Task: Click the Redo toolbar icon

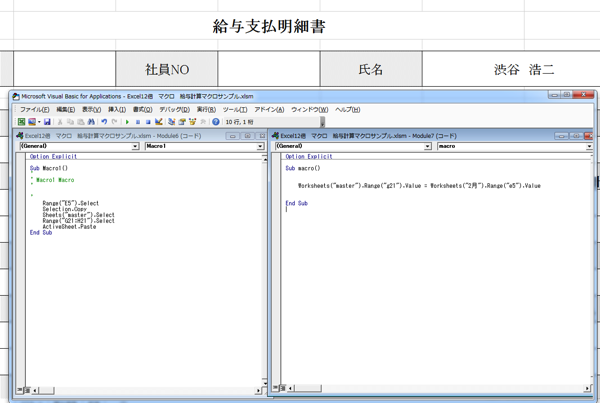Action: 114,122
